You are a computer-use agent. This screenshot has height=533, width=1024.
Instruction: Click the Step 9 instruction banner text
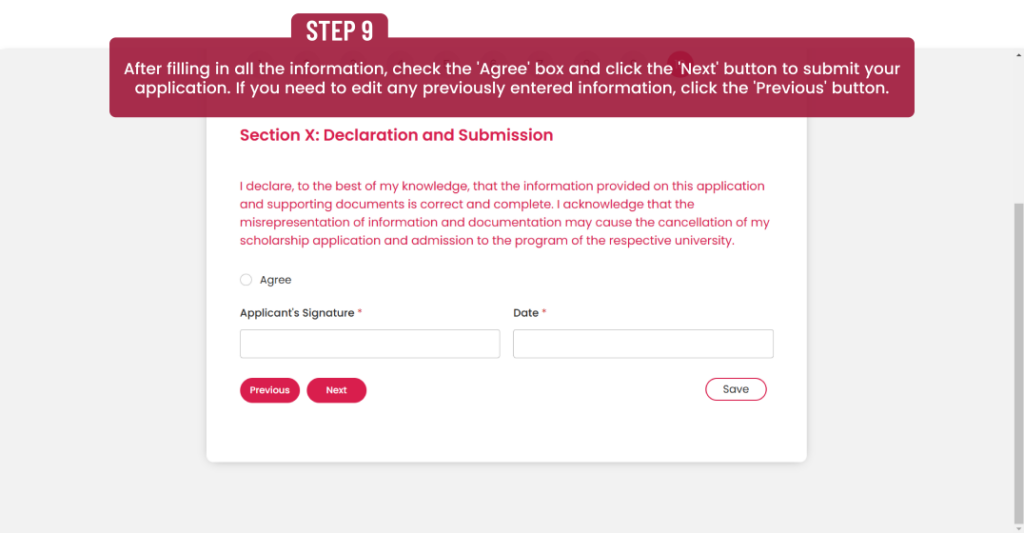(x=511, y=78)
